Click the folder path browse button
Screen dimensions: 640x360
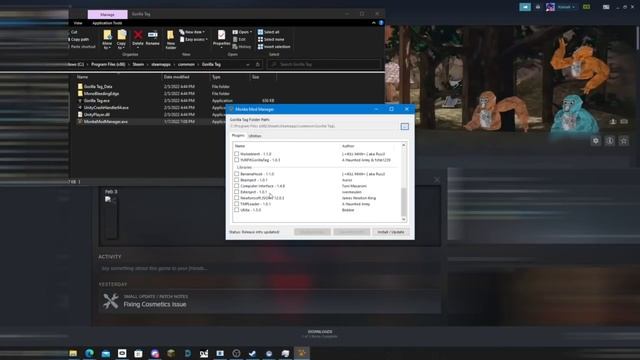(404, 127)
